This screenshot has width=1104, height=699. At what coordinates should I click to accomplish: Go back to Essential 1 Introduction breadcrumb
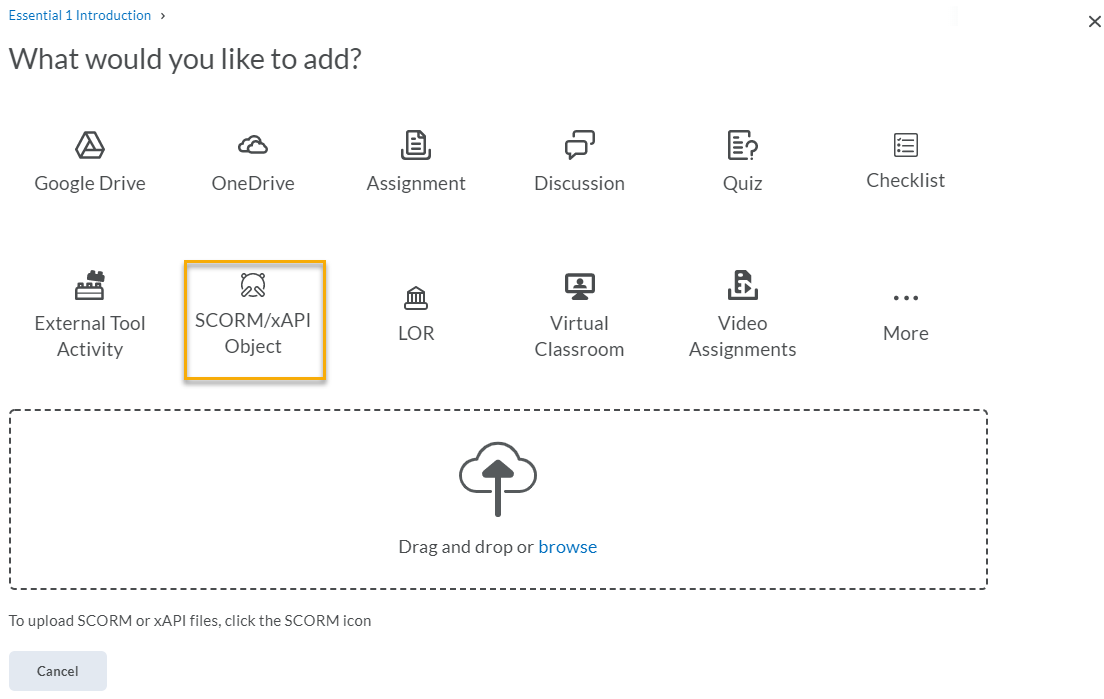(x=80, y=15)
